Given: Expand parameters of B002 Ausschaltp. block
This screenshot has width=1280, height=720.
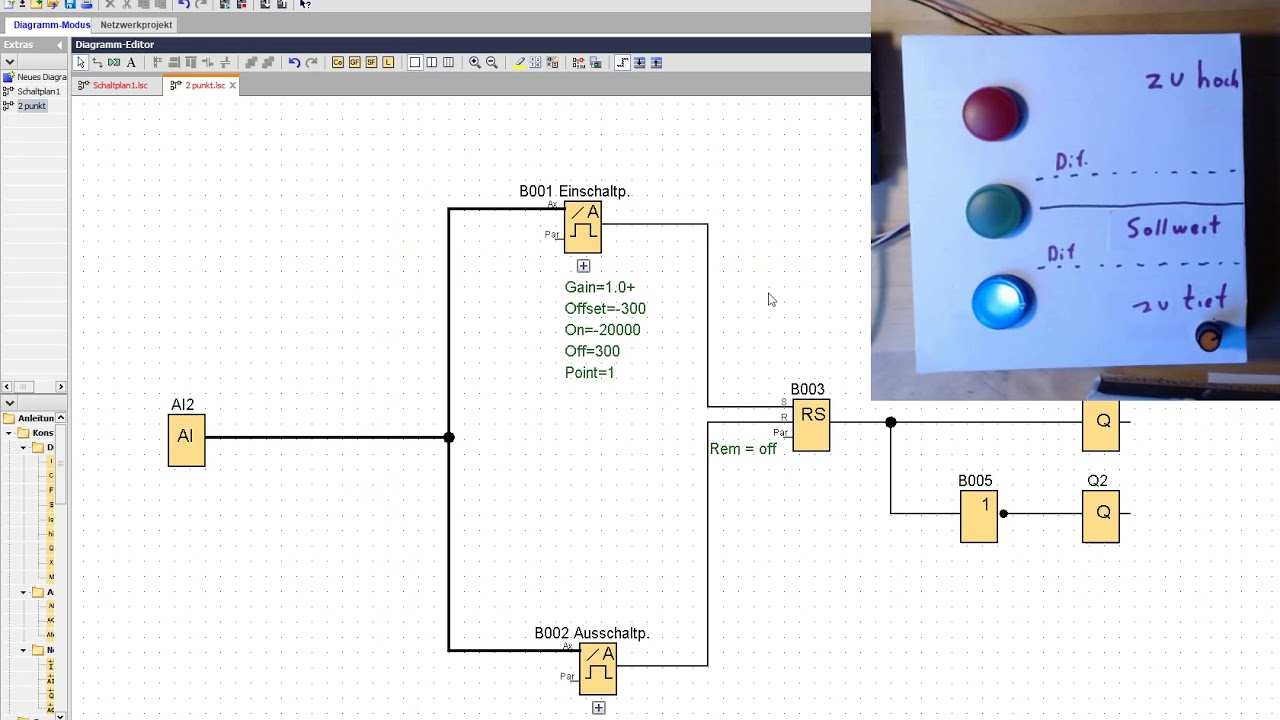Looking at the screenshot, I should click(598, 708).
